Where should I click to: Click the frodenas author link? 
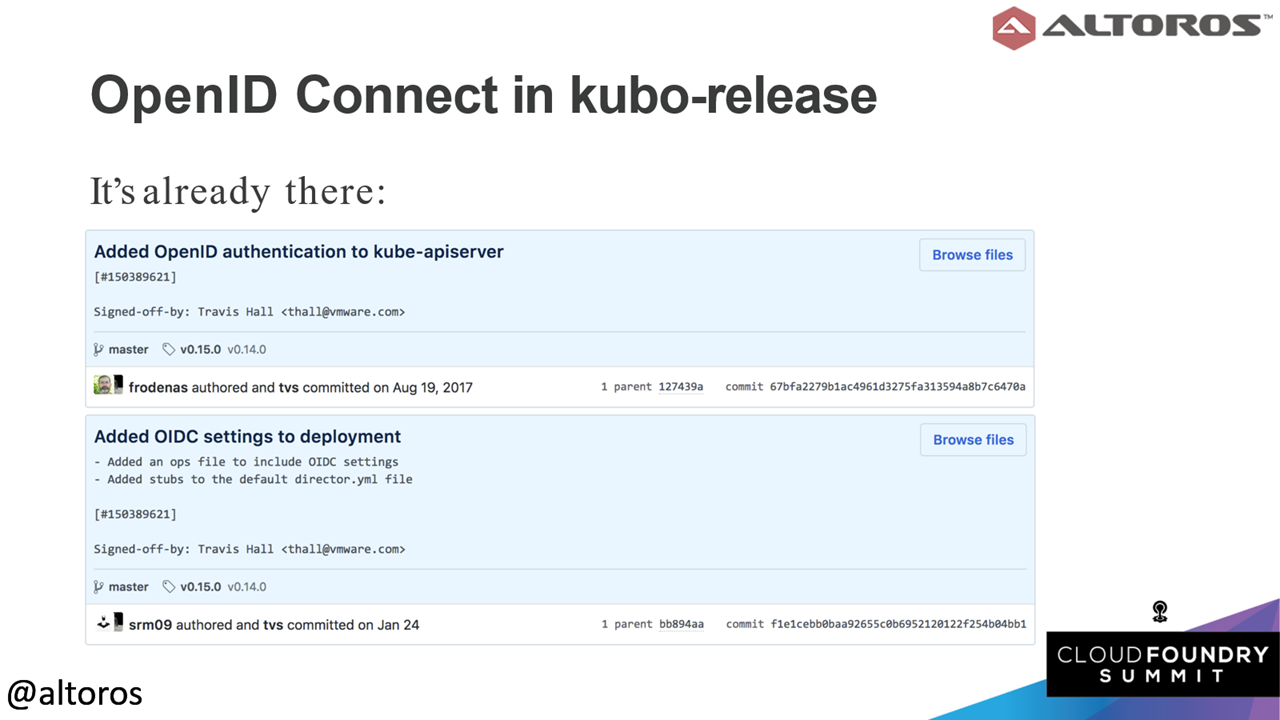pos(158,387)
